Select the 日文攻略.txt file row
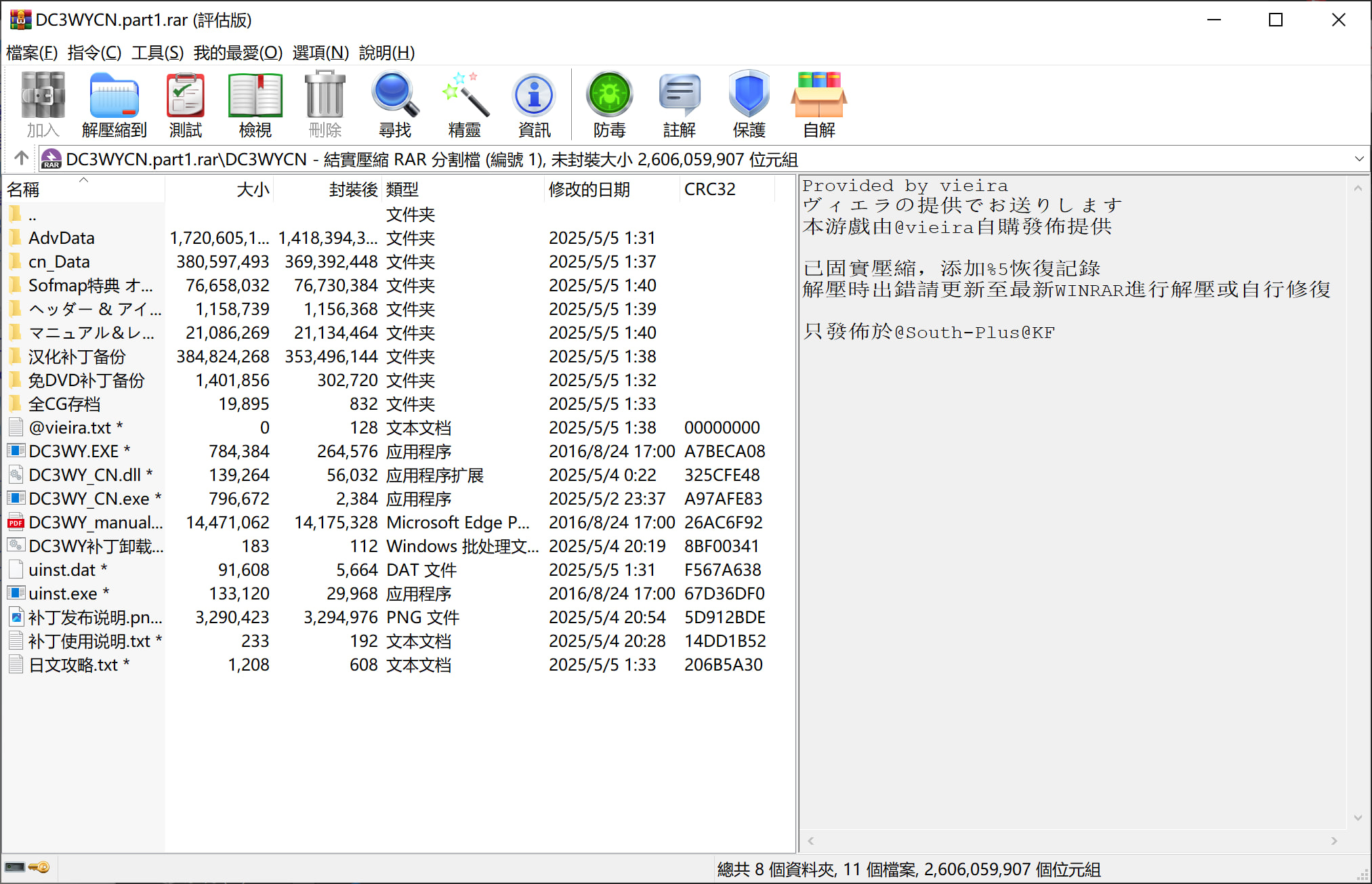1372x884 pixels. coord(389,665)
